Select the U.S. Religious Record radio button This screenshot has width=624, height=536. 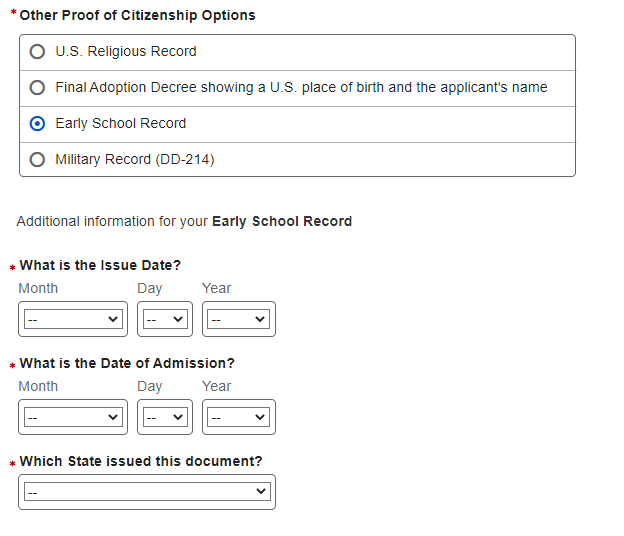pyautogui.click(x=38, y=52)
